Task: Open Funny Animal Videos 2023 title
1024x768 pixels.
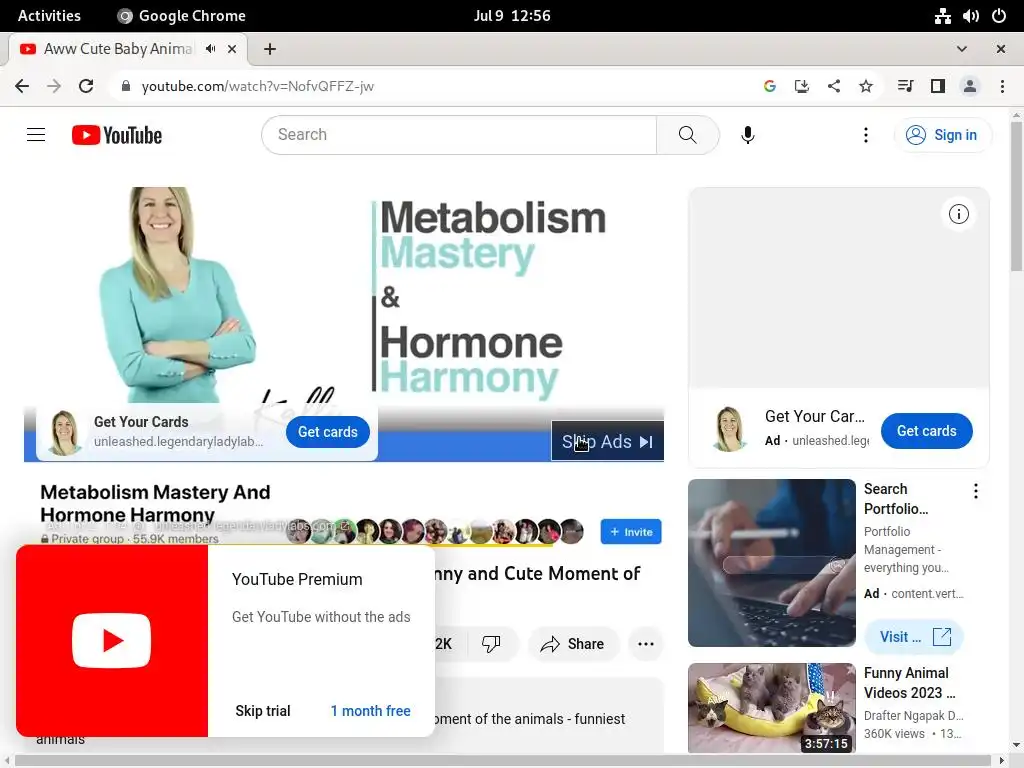Action: tap(910, 682)
